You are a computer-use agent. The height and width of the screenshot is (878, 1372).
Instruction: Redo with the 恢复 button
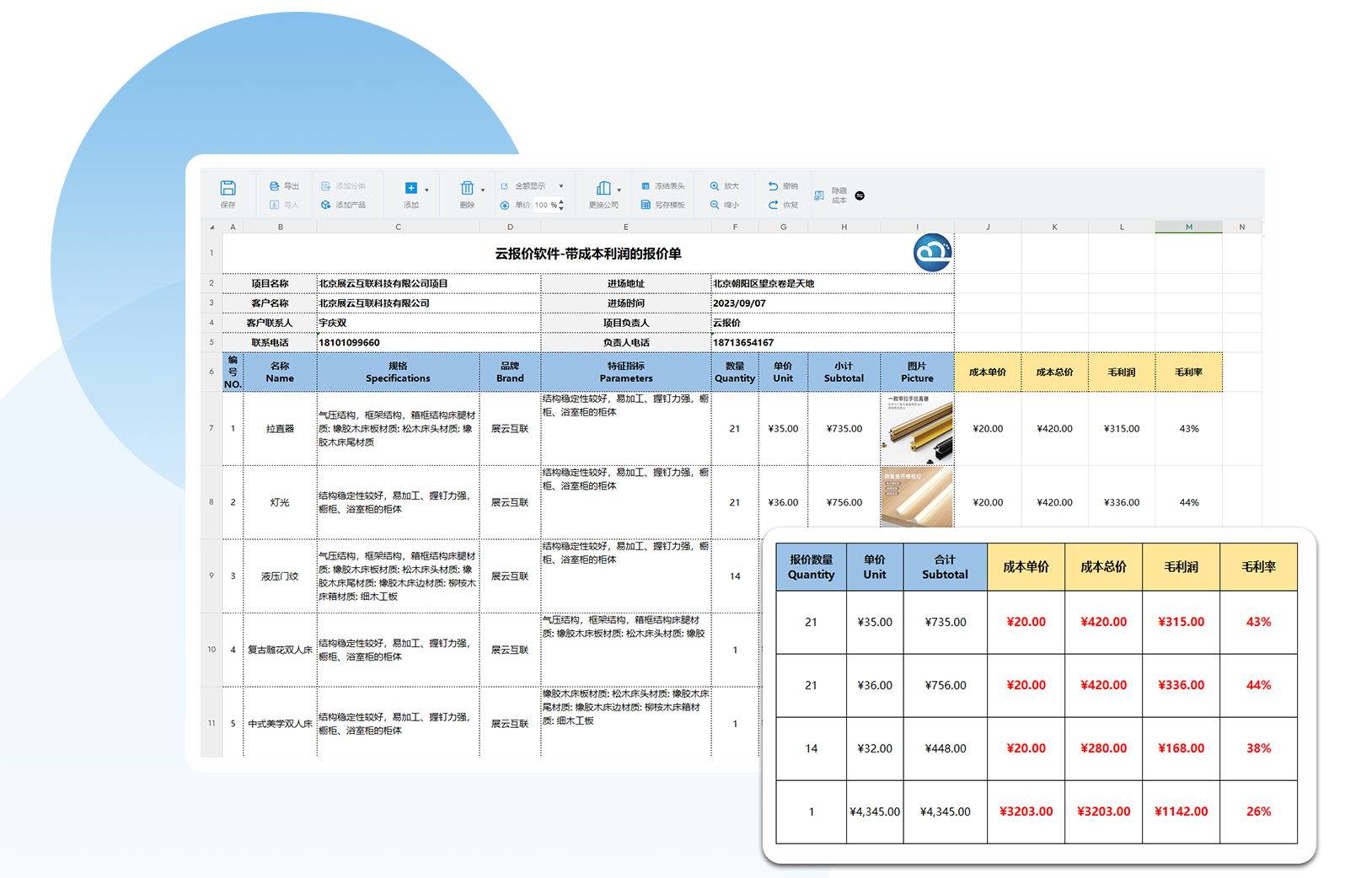tap(783, 205)
